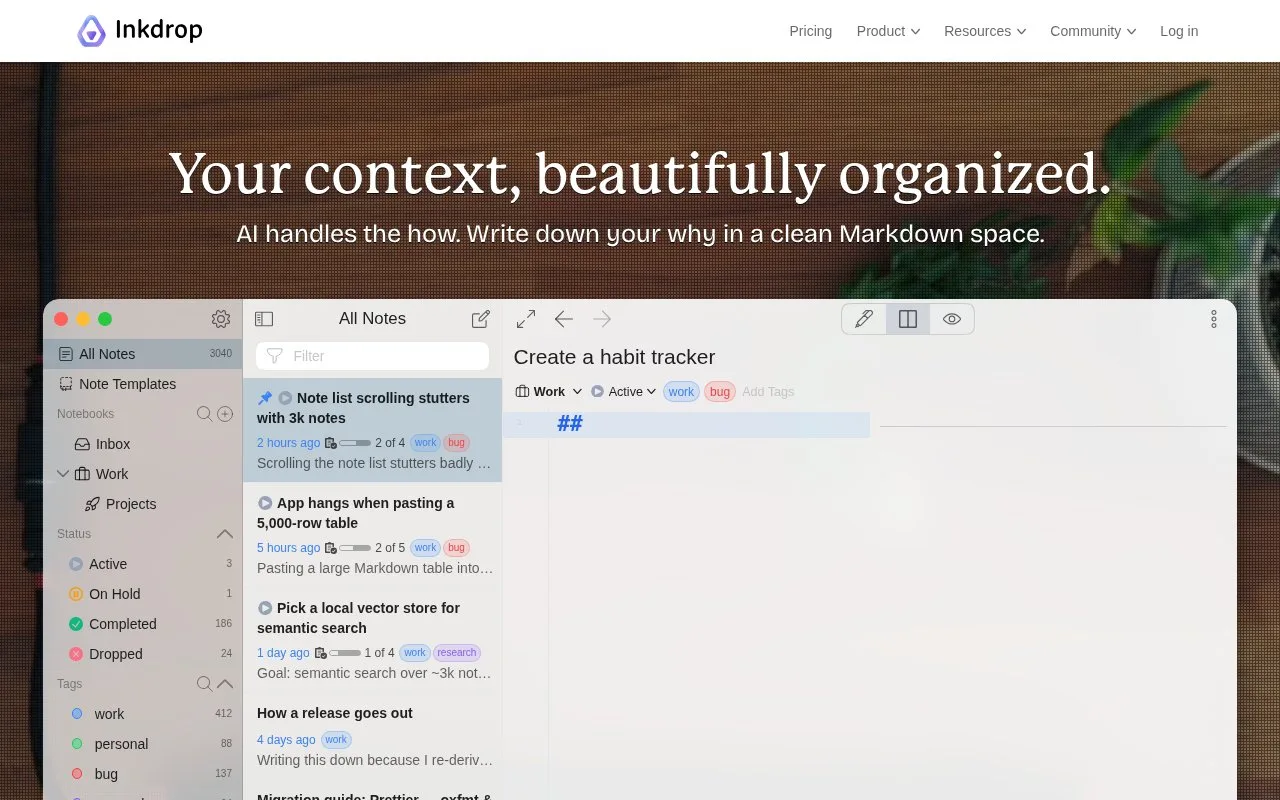Screen dimensions: 1280x800
Task: Select the Dropped status filter
Action: [143, 654]
